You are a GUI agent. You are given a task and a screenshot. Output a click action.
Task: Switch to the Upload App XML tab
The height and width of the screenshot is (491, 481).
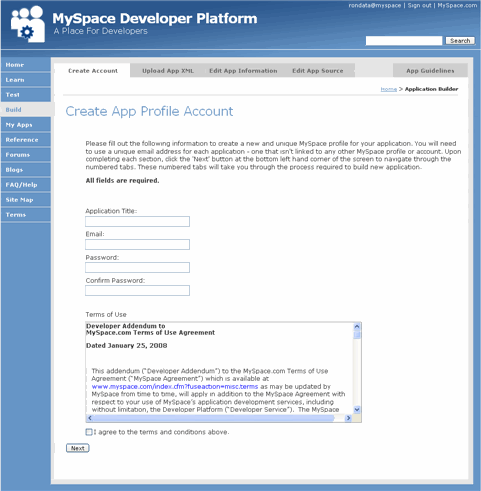168,71
